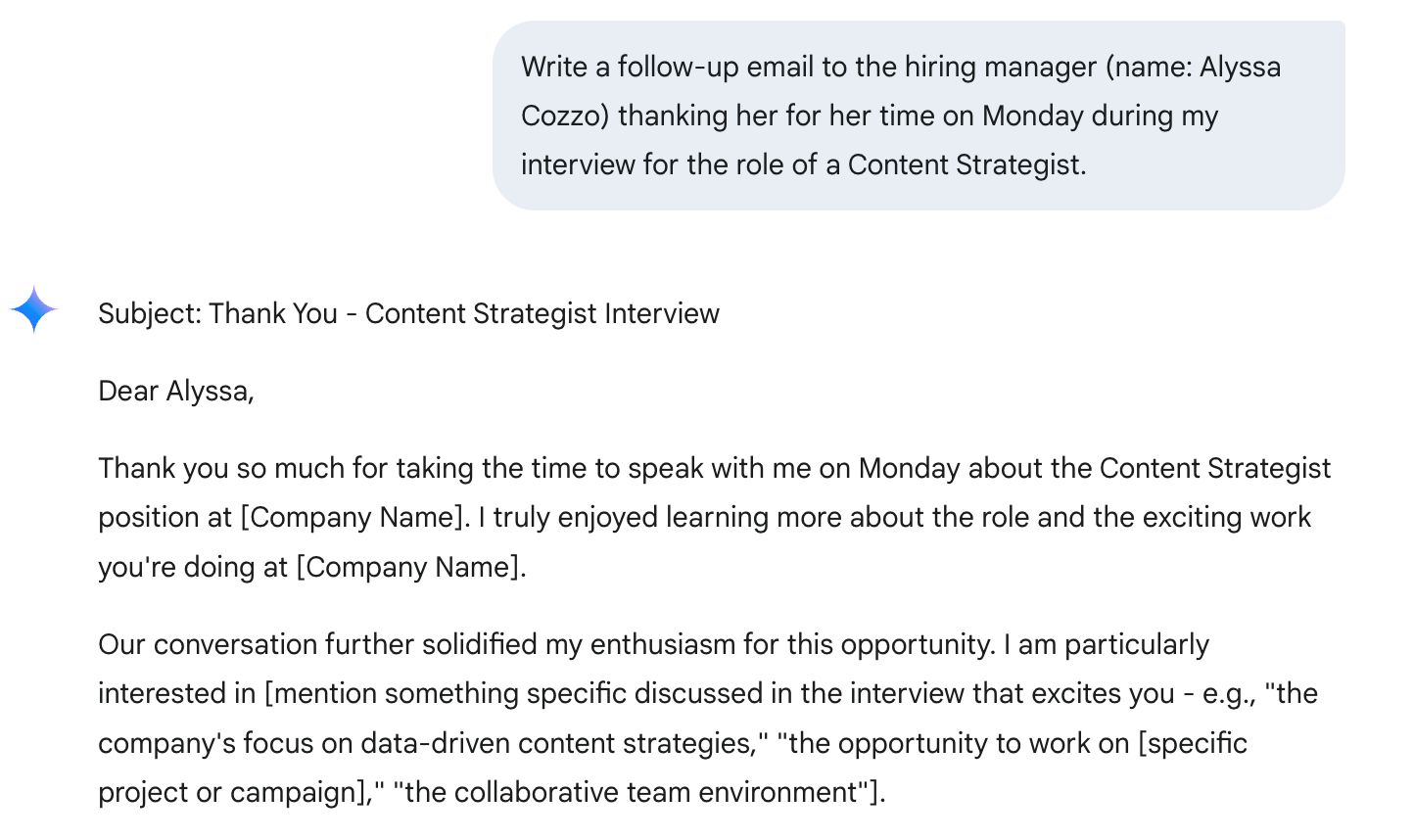Click the [Company Name] placeholder after "you're doing at"

click(x=410, y=567)
